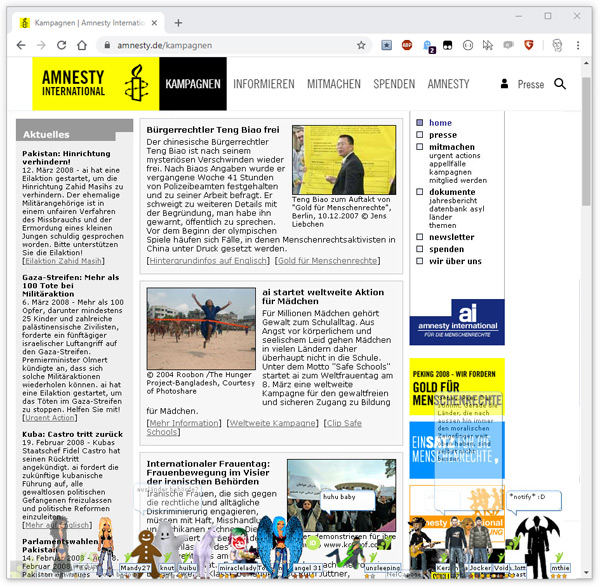The width and height of the screenshot is (600, 586).
Task: Open the KAMPAGNEN navigation item
Action: click(193, 84)
